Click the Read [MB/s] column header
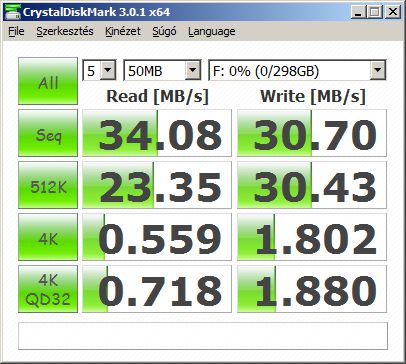406x364 pixels. click(x=157, y=96)
